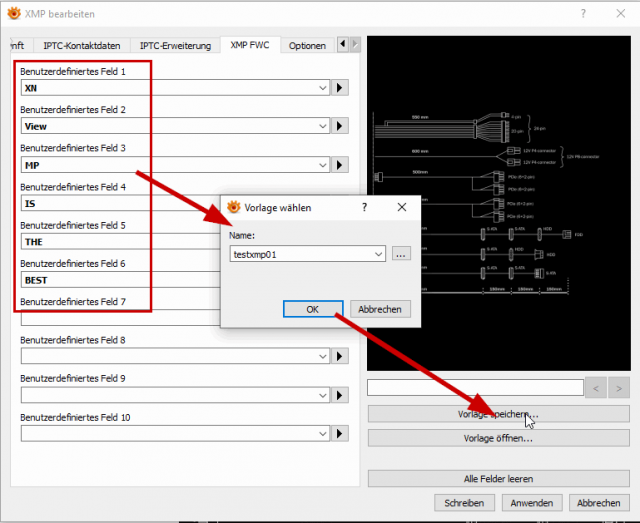Expand the testxmp01 name dropdown
Screen dimensions: 640x523
click(378, 254)
